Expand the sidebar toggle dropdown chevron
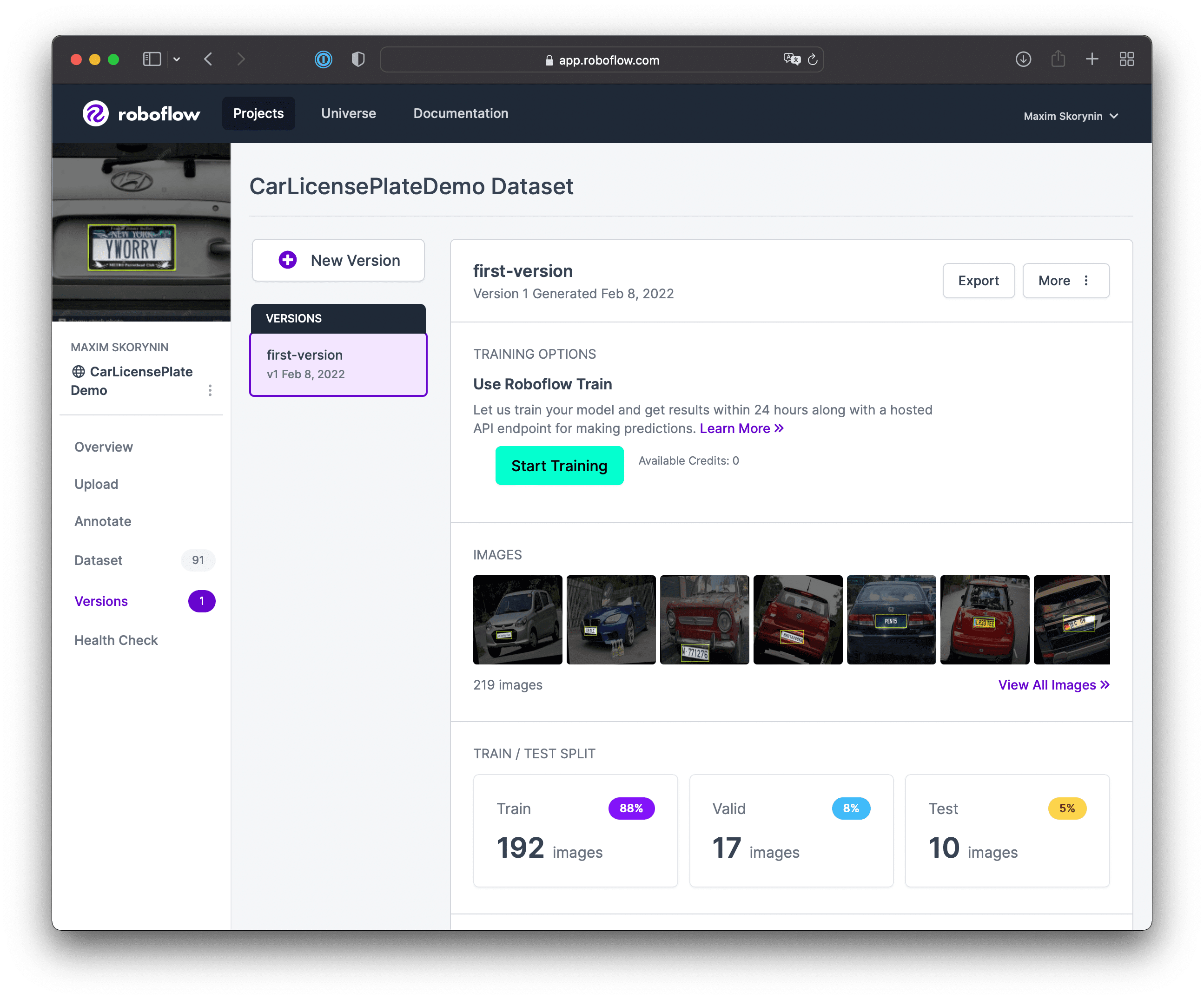This screenshot has width=1204, height=999. [x=177, y=59]
